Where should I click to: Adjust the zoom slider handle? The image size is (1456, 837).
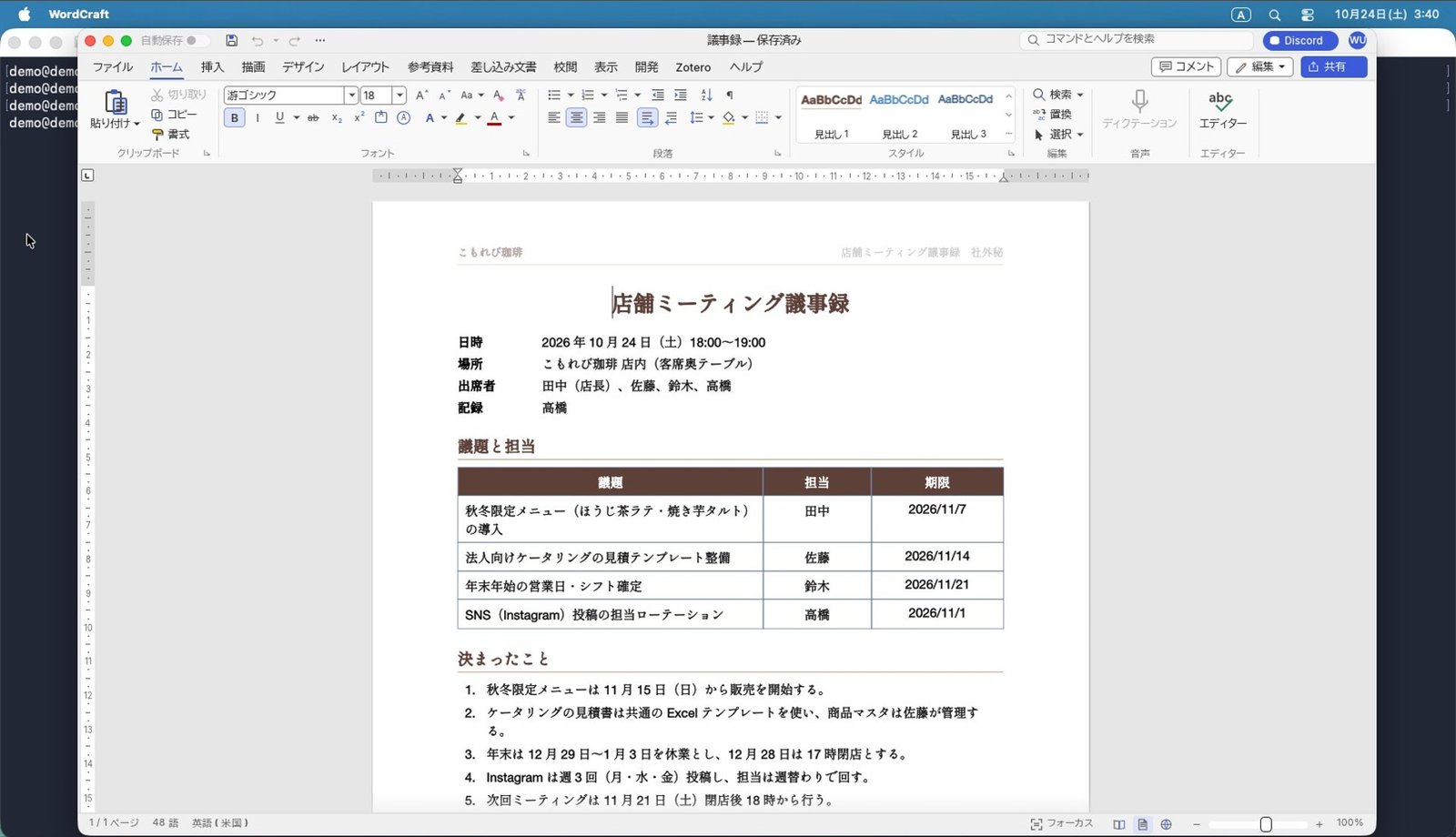pos(1266,824)
